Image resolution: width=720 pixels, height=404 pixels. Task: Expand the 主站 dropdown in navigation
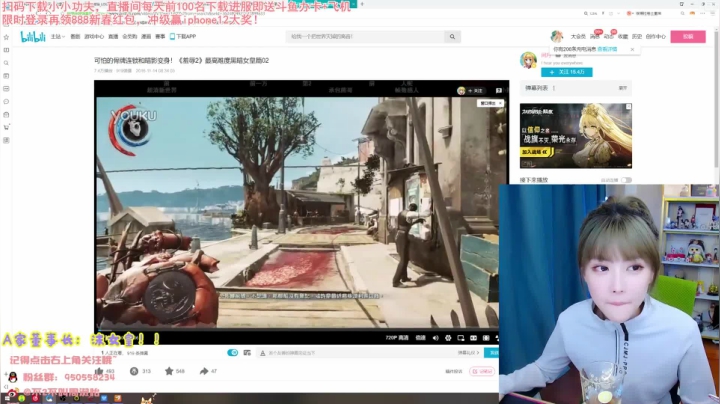click(x=57, y=37)
